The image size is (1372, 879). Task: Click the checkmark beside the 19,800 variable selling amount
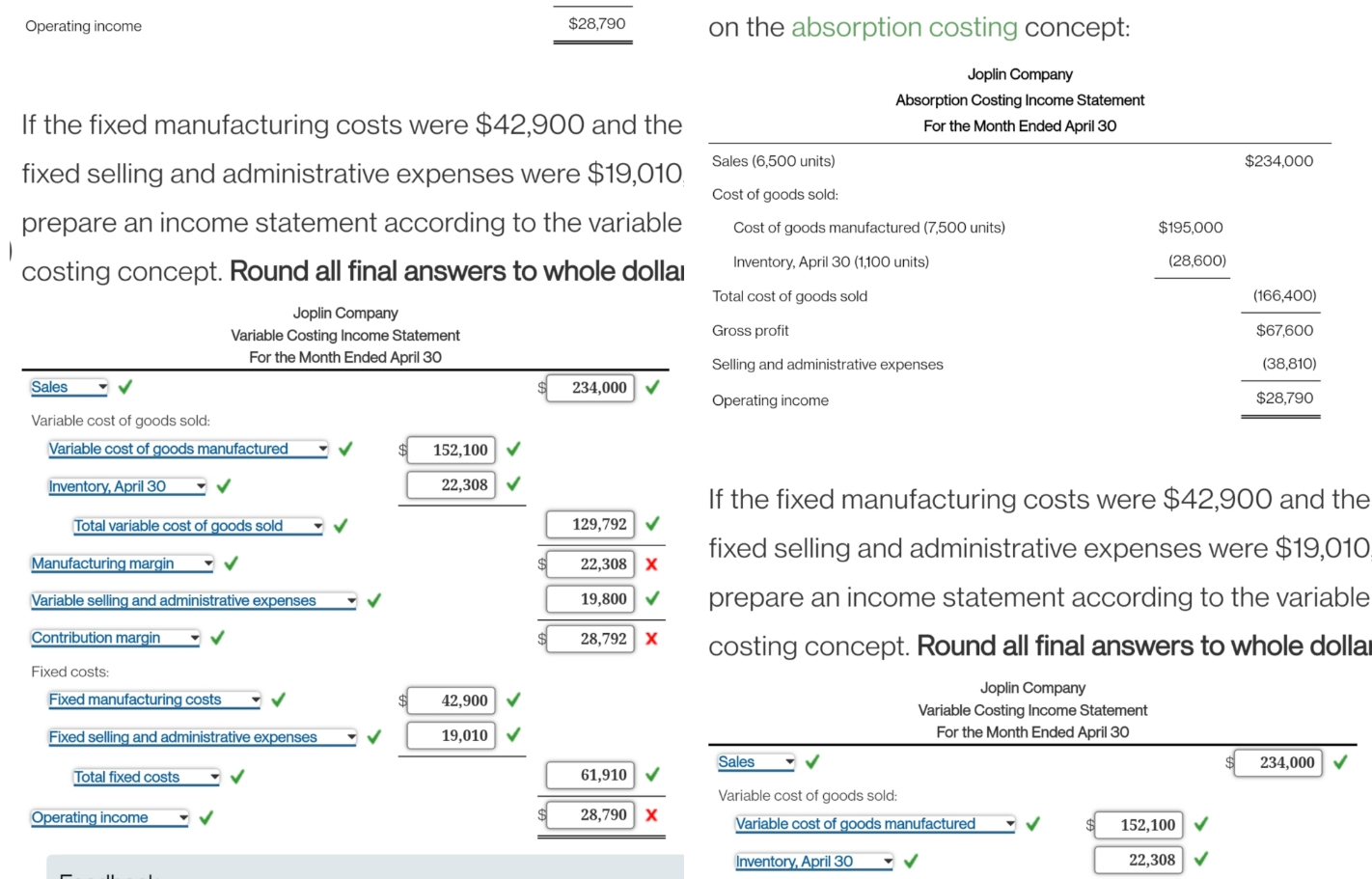650,598
